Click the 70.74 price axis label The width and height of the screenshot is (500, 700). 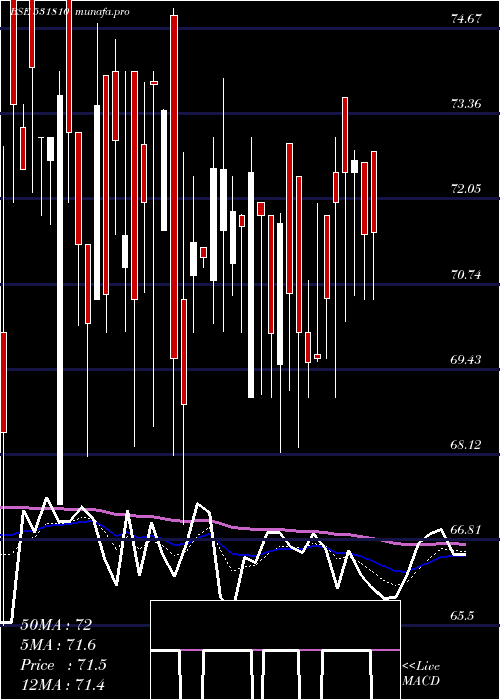[465, 275]
